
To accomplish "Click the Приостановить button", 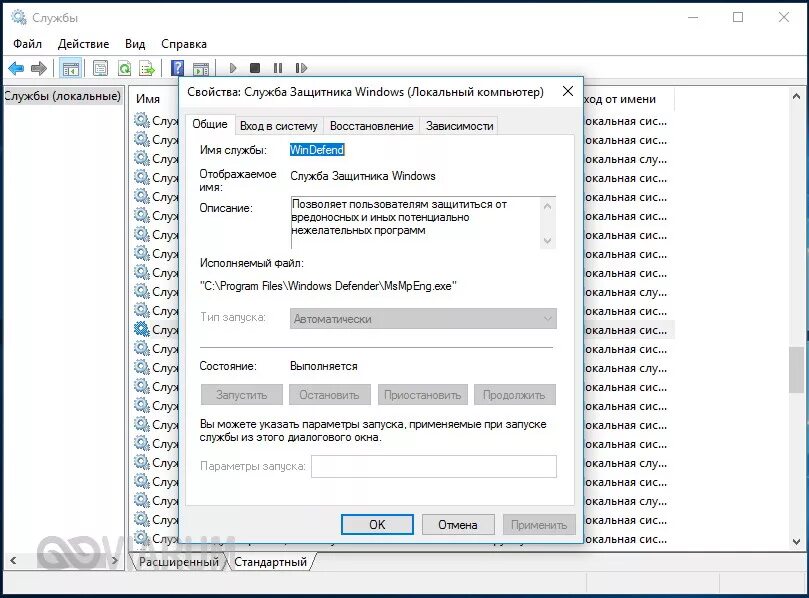I will [x=423, y=395].
